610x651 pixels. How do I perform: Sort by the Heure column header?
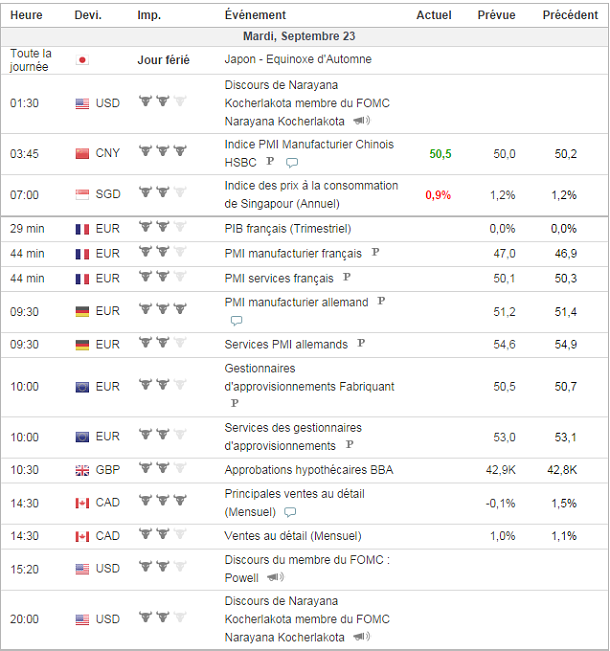[26, 15]
